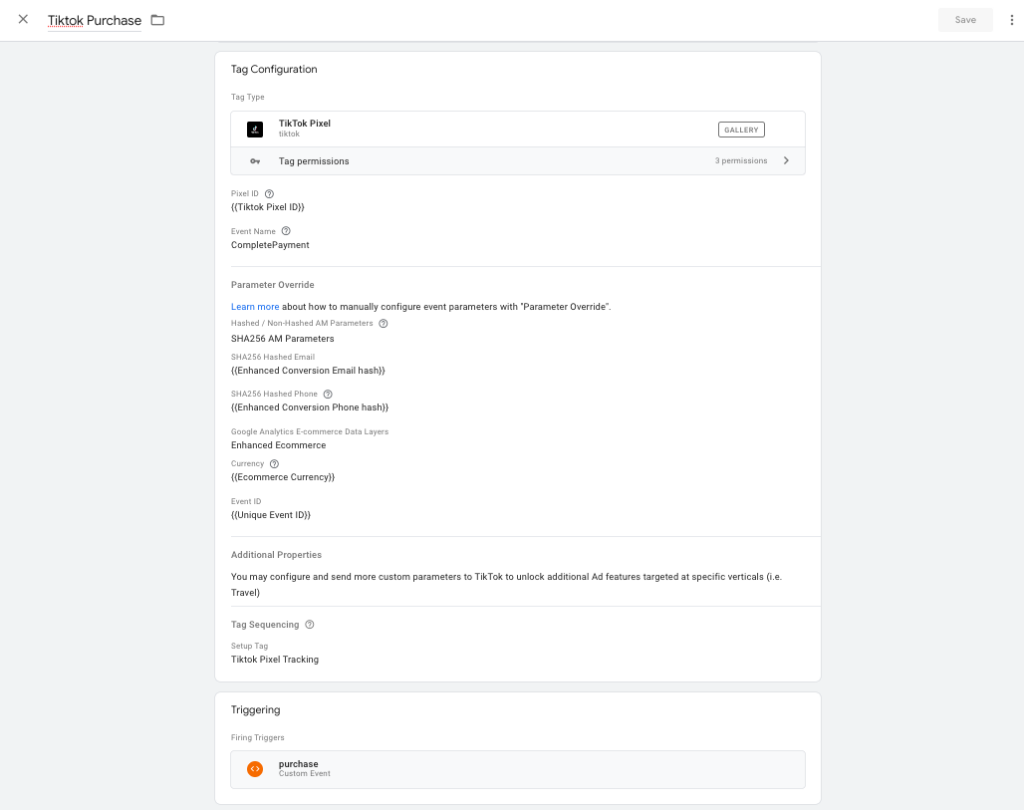Click the GALLERY badge button
The image size is (1024, 810).
coord(741,130)
